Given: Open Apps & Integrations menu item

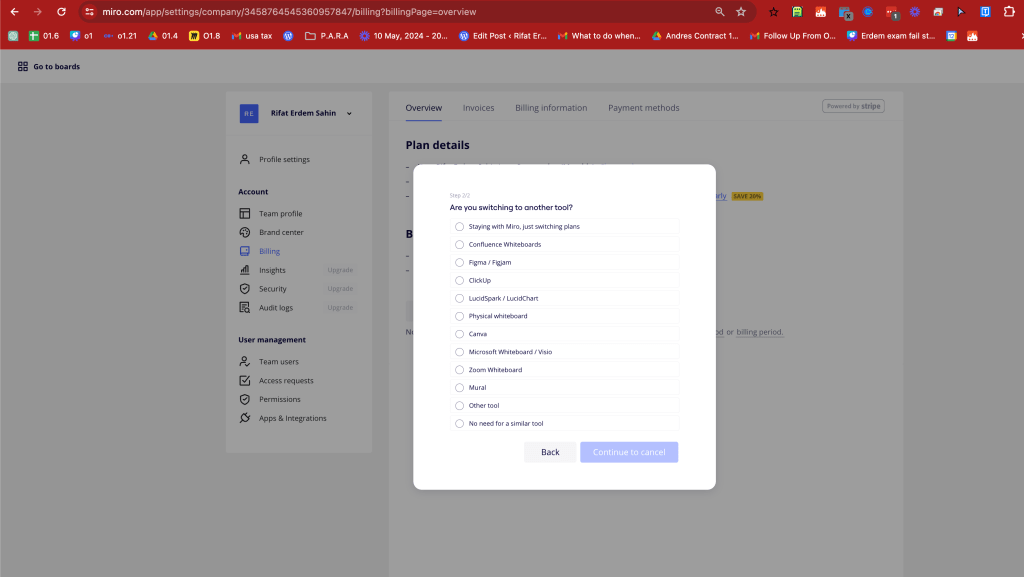Looking at the screenshot, I should click(293, 418).
